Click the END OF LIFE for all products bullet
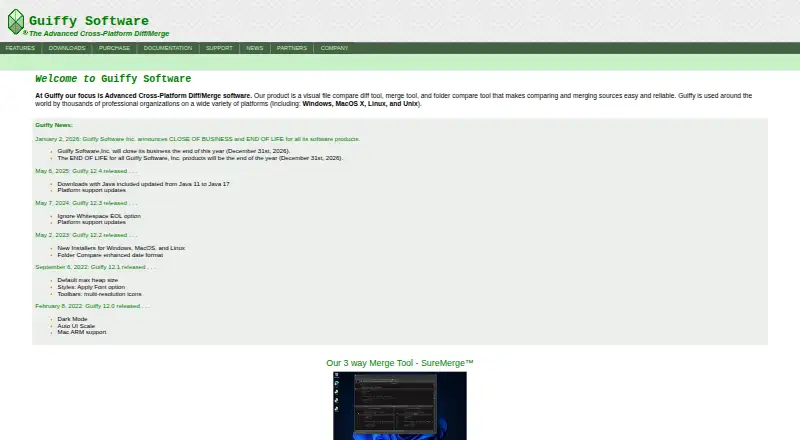 pyautogui.click(x=200, y=158)
